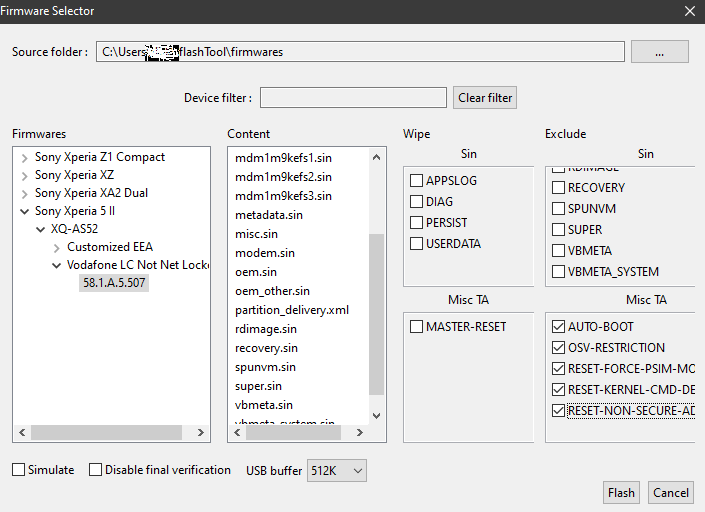The height and width of the screenshot is (512, 705).
Task: Open source folder browse (...) button
Action: [x=660, y=52]
